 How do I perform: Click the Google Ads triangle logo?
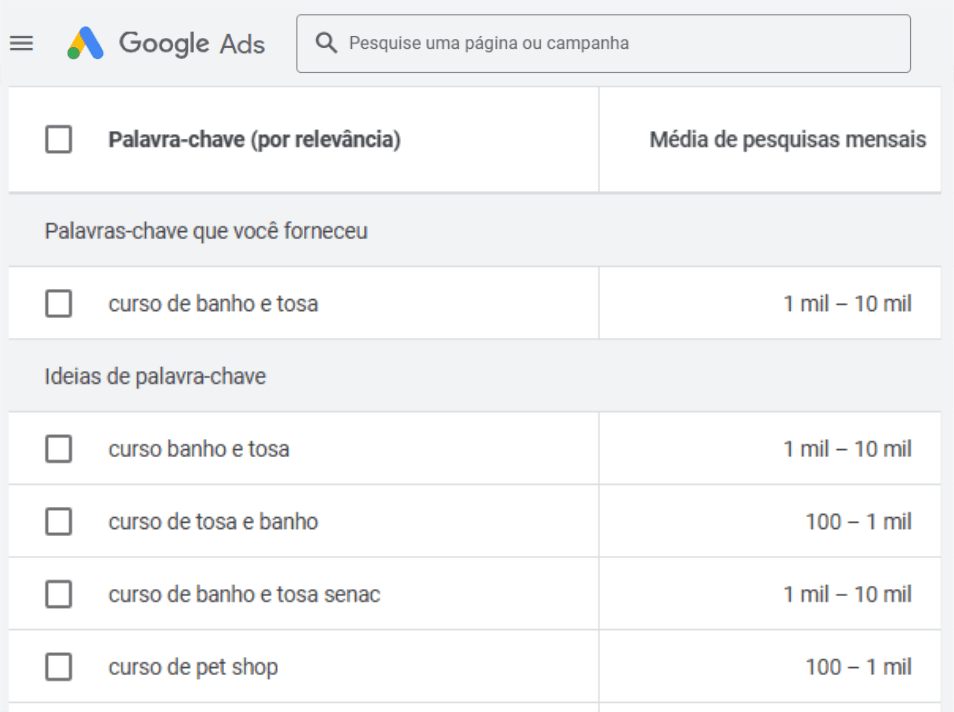tap(85, 43)
